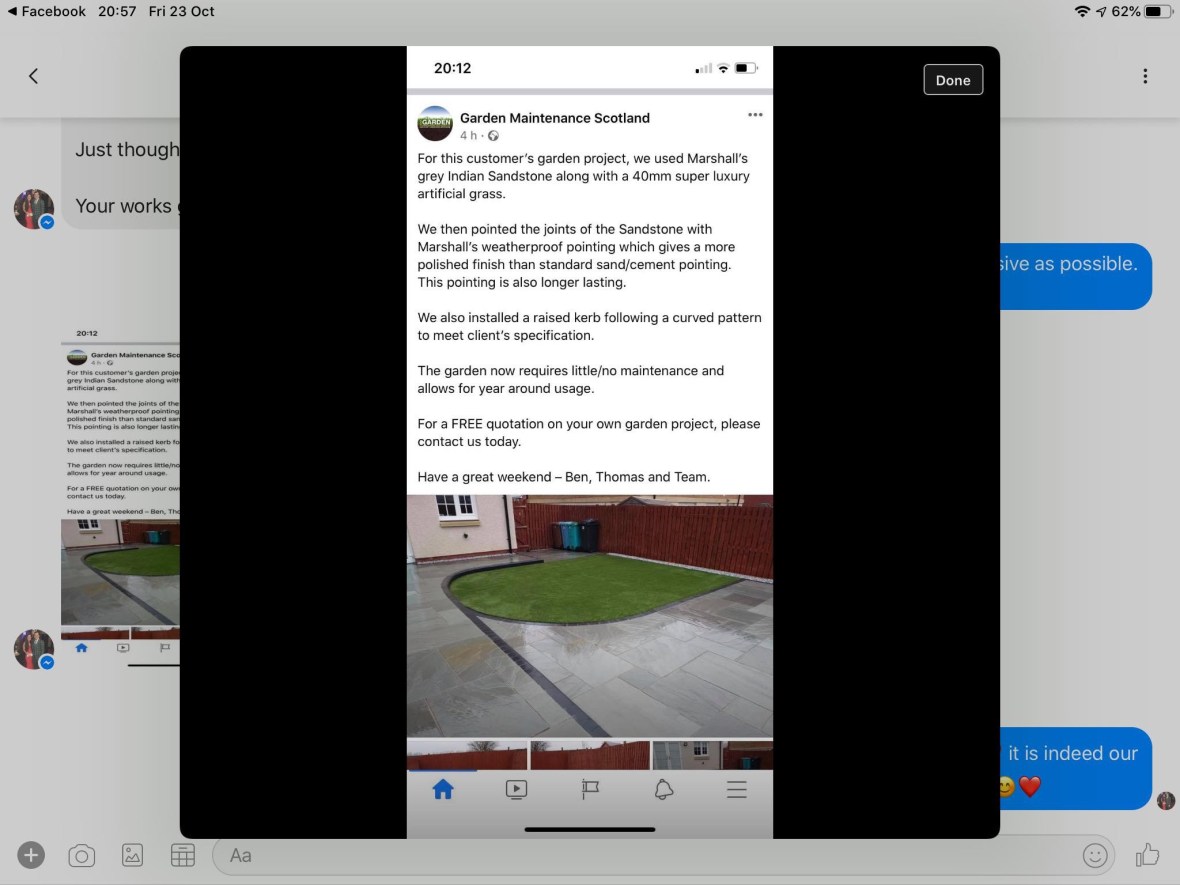The image size is (1180, 885).
Task: Tap the sender's profile avatar
Action: click(33, 209)
